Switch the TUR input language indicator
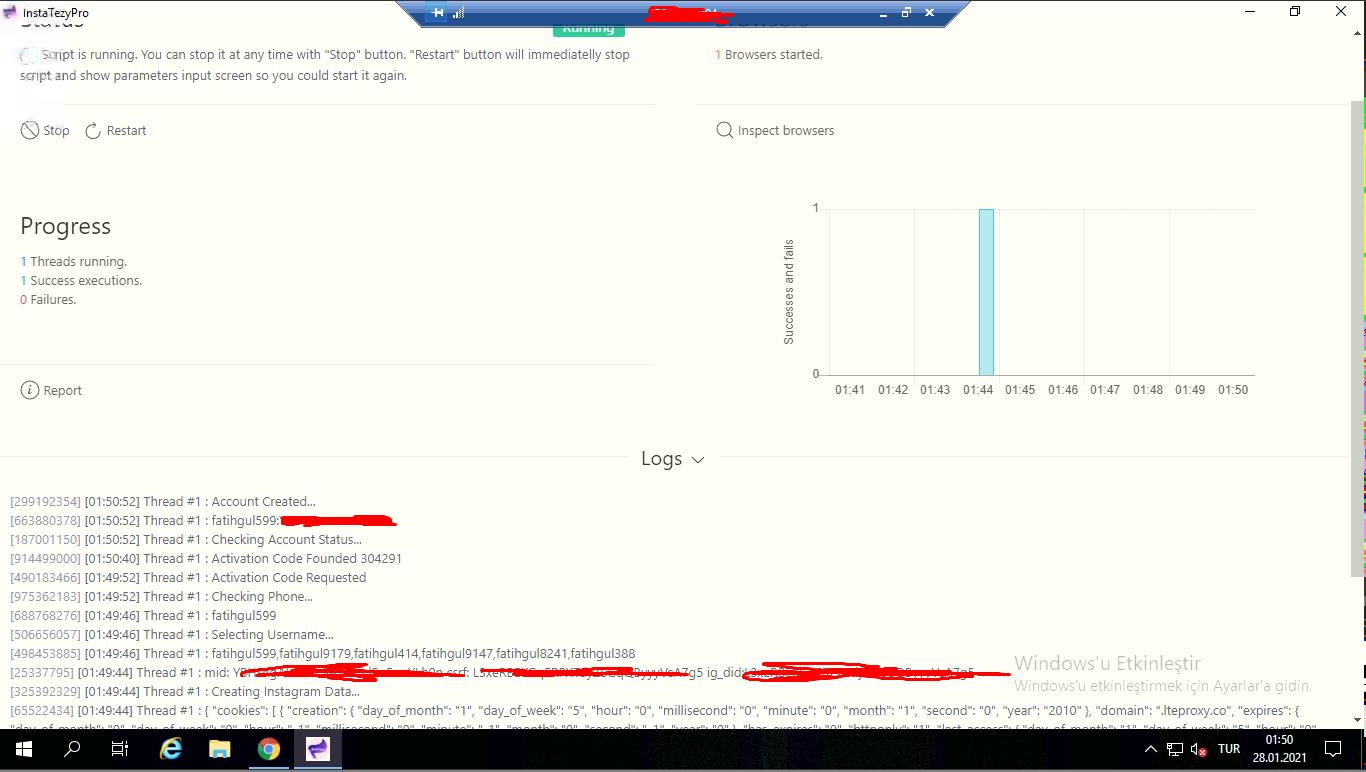The height and width of the screenshot is (772, 1366). click(x=1229, y=749)
